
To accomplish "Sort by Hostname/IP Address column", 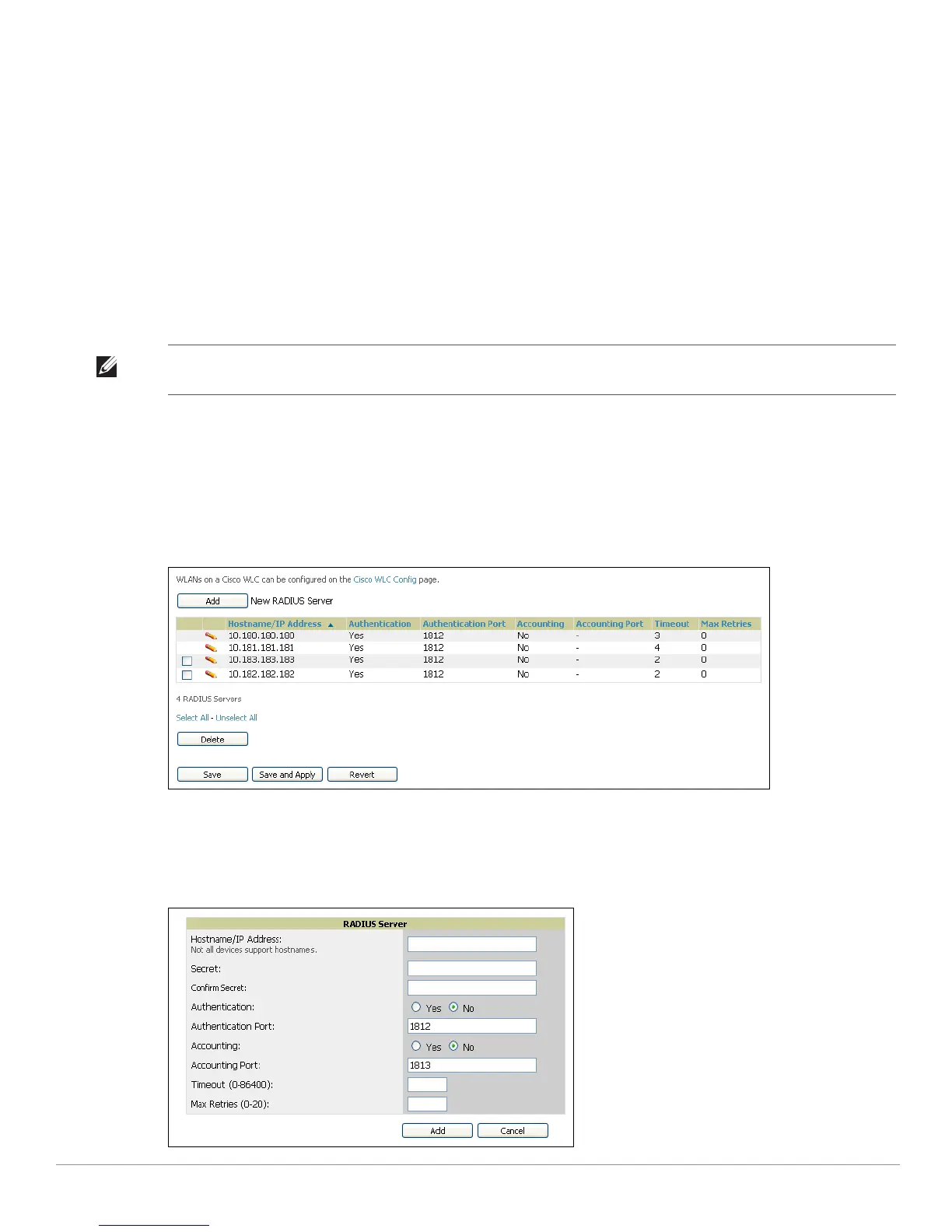I will tap(275, 624).
